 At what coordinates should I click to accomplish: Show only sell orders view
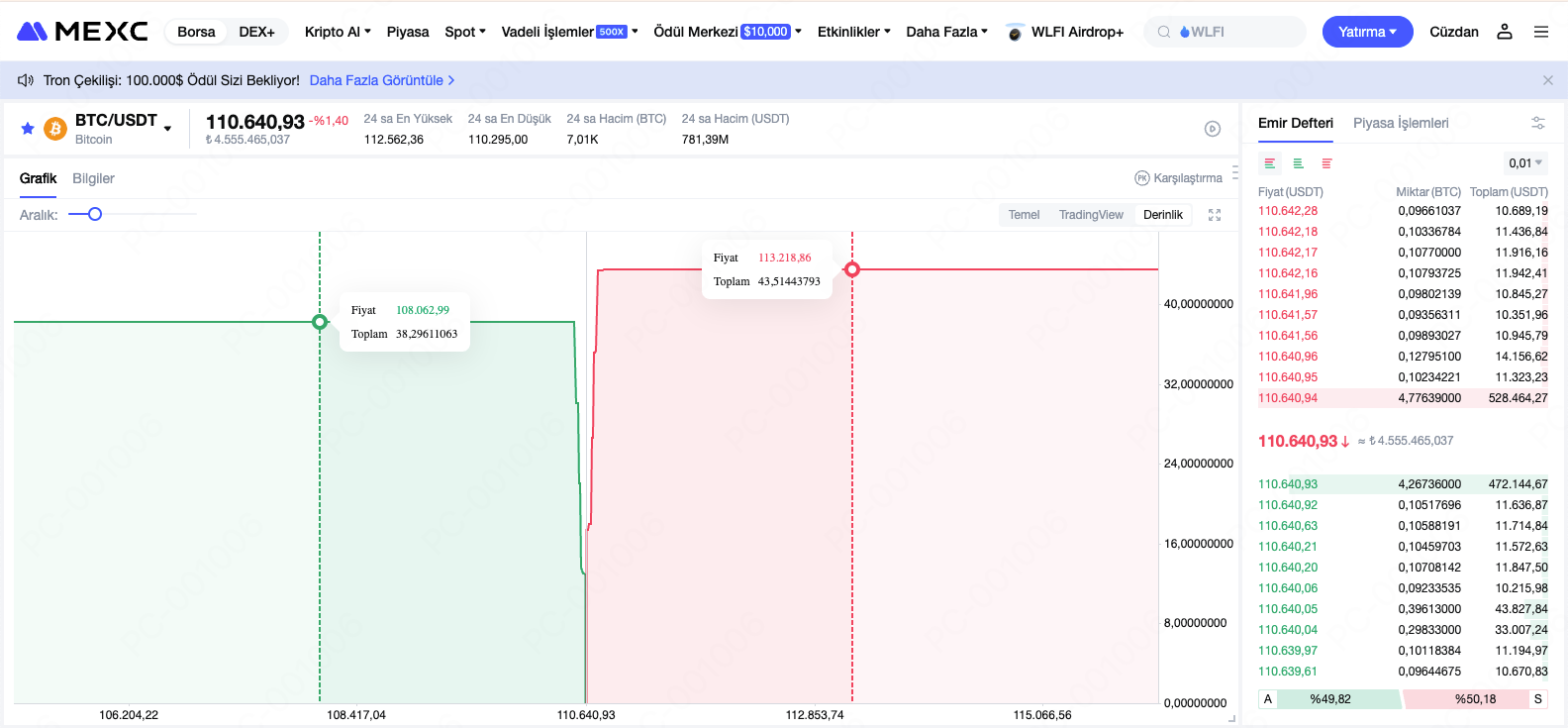(1327, 163)
